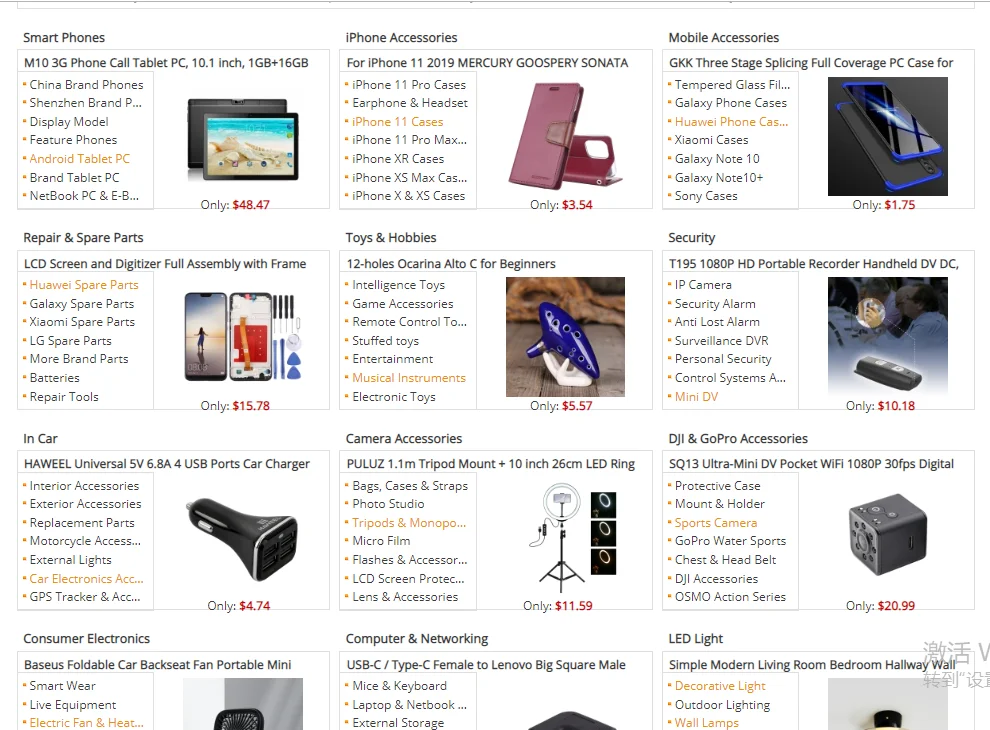Open the Android Tablet PC category
The width and height of the screenshot is (990, 730).
click(x=80, y=159)
